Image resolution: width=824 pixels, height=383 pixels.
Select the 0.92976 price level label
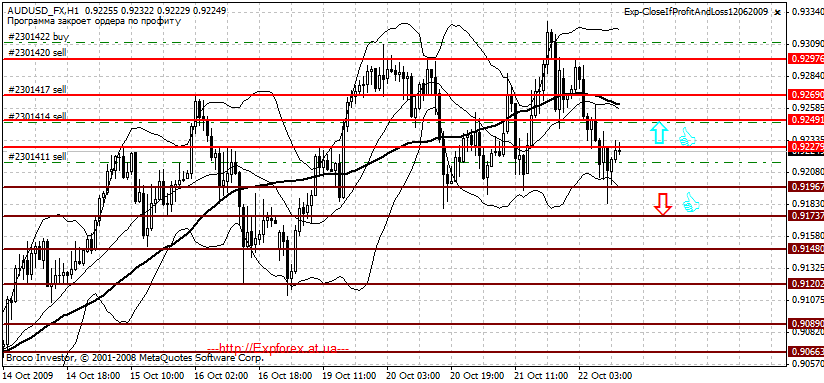point(806,59)
